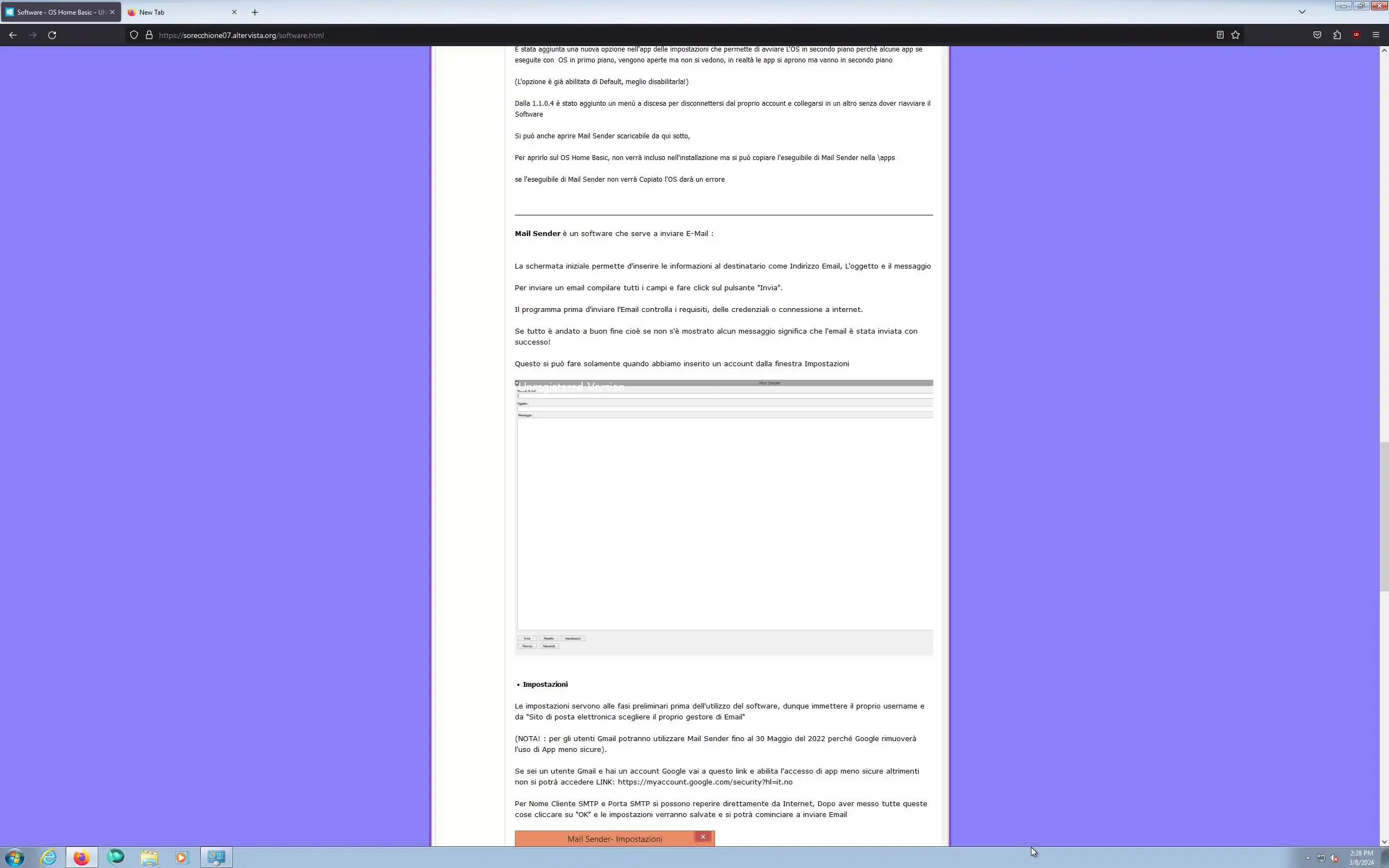This screenshot has height=868, width=1389.
Task: Close the Mail Sender- Impostazioni image window
Action: (x=703, y=837)
